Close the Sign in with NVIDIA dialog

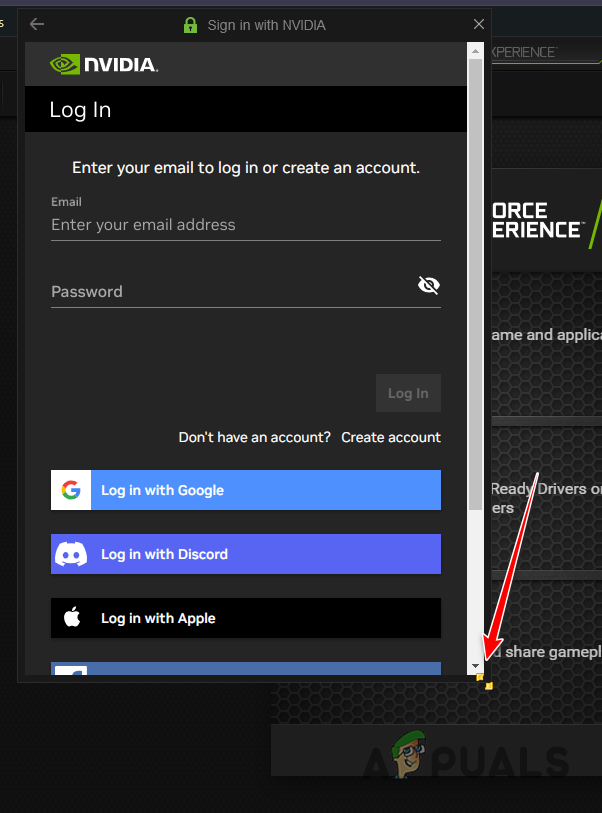click(479, 24)
